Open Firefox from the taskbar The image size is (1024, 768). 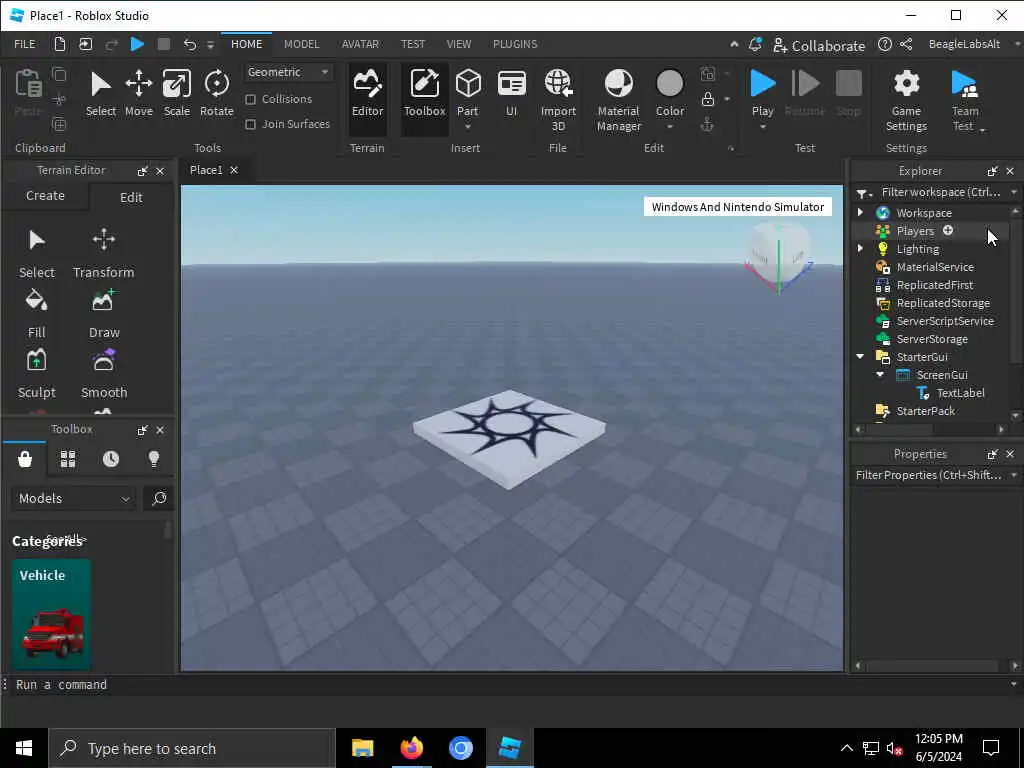411,748
